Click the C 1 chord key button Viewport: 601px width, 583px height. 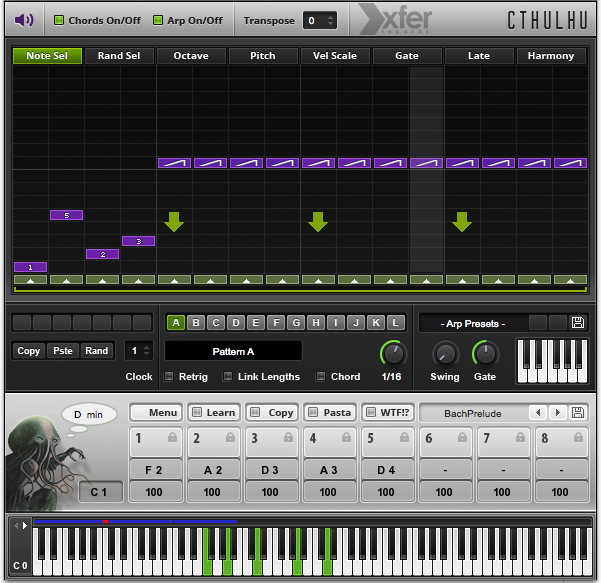tap(101, 492)
